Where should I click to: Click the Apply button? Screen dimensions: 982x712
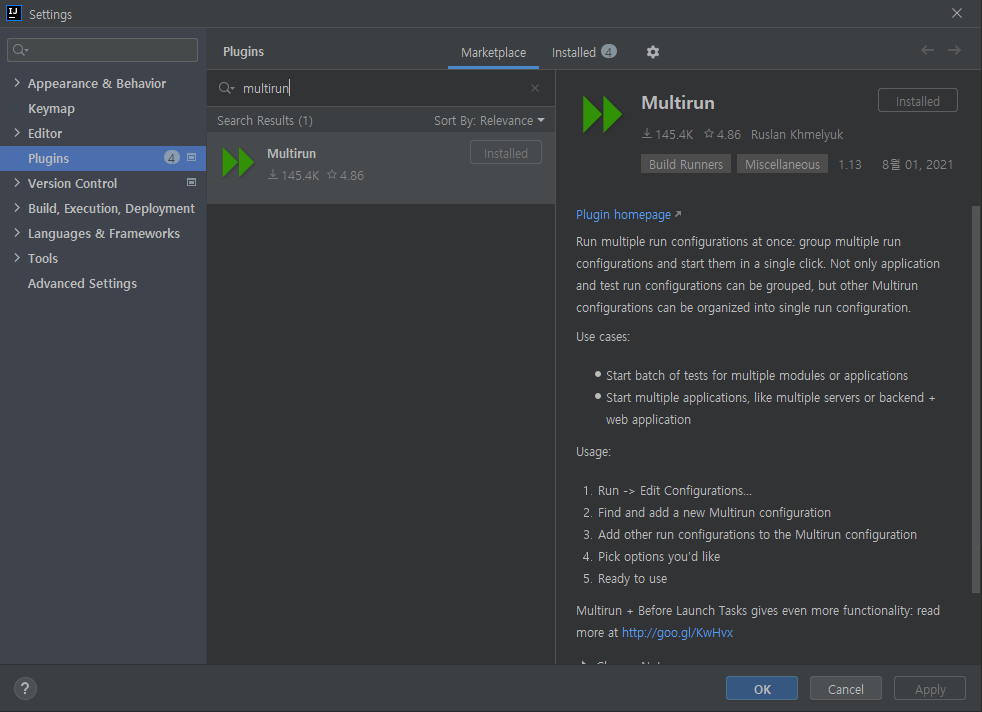930,689
